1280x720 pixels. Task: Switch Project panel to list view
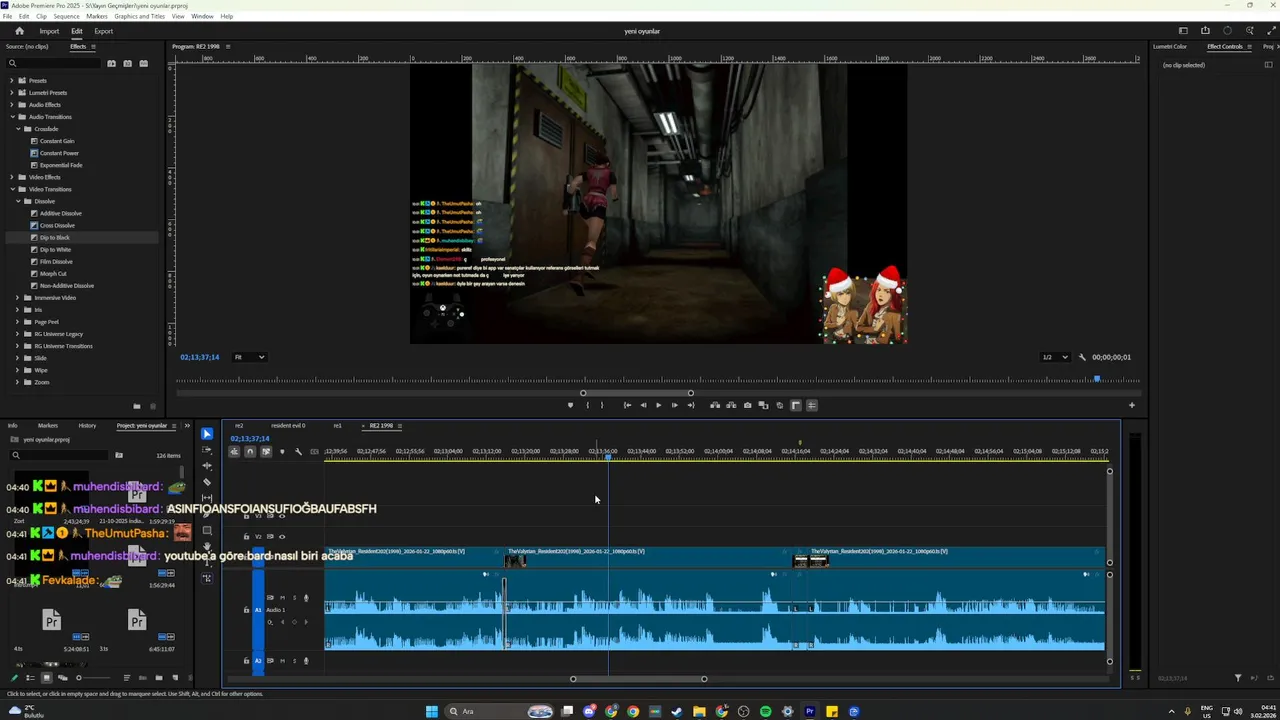30,678
